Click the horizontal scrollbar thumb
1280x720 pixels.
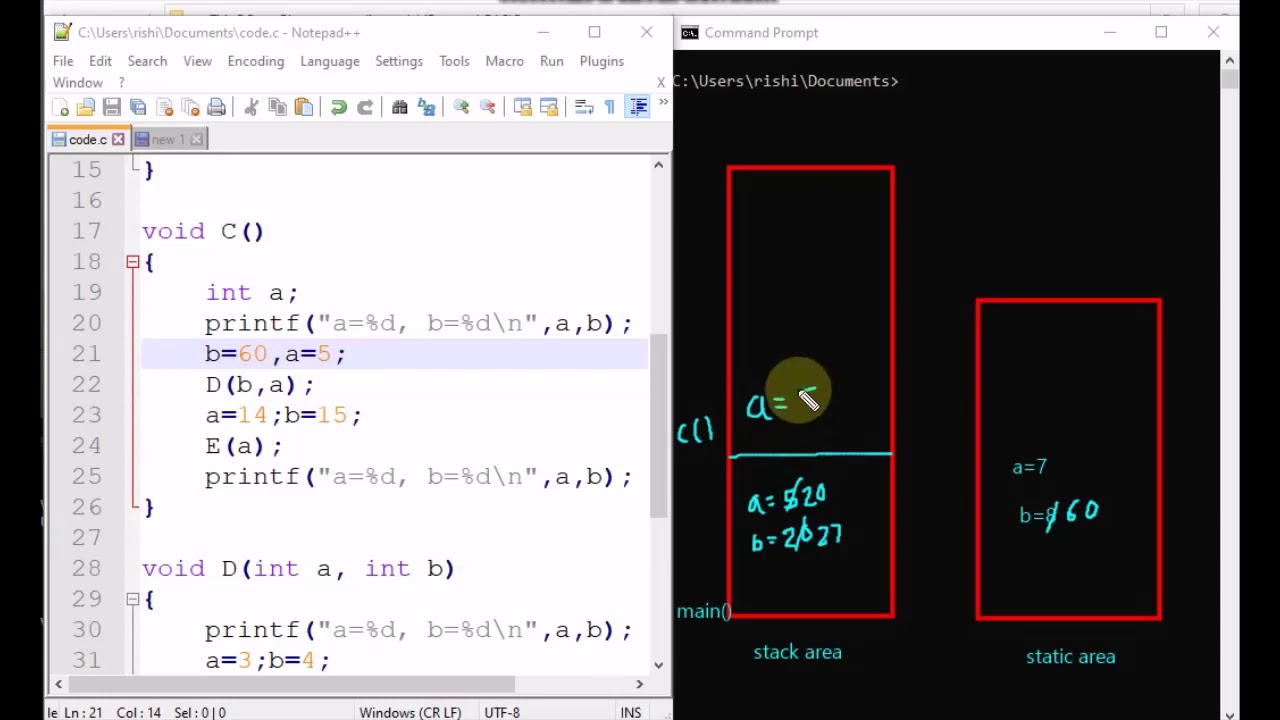click(x=291, y=684)
